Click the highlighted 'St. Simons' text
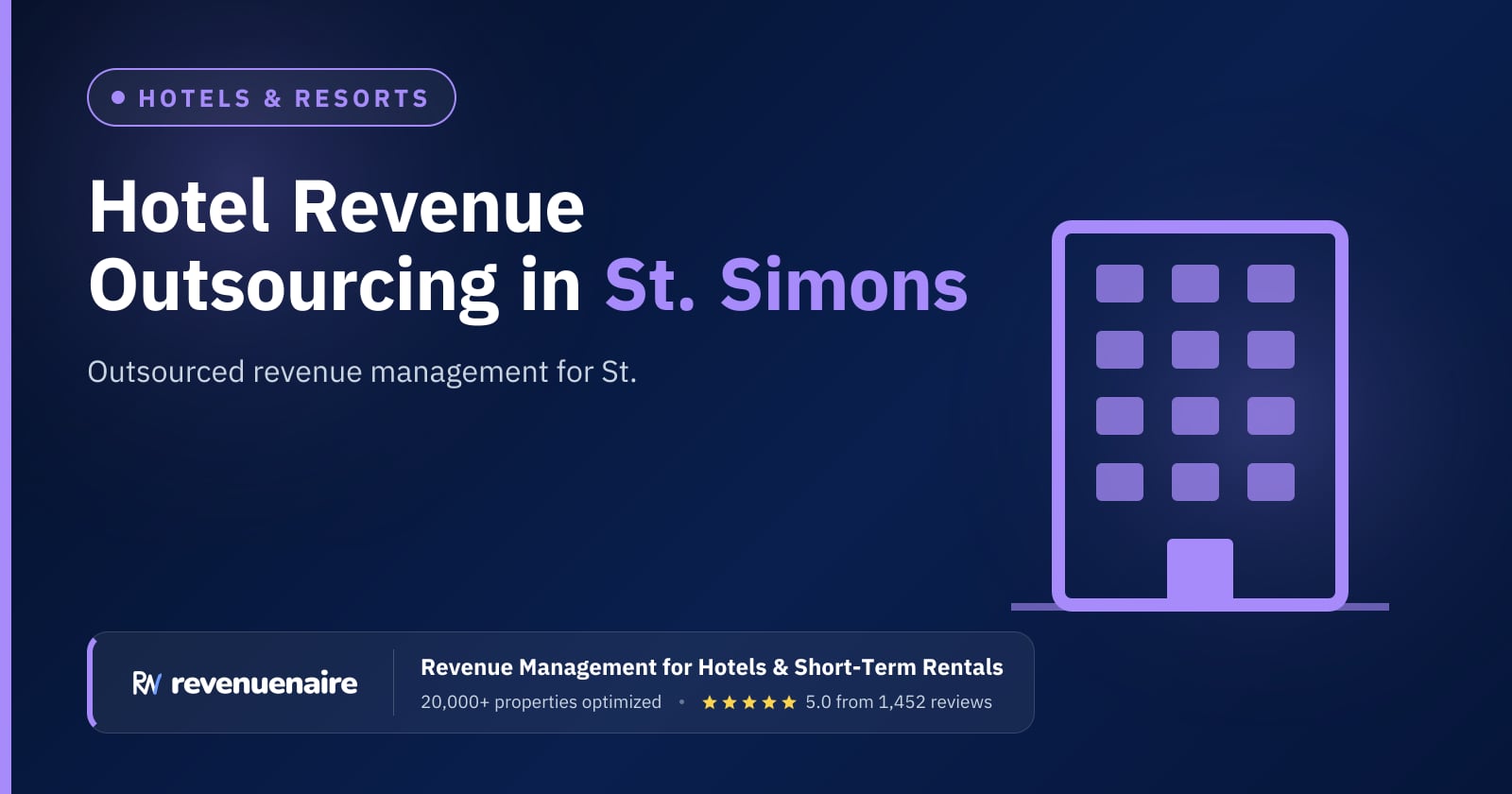This screenshot has height=794, width=1512. [786, 285]
